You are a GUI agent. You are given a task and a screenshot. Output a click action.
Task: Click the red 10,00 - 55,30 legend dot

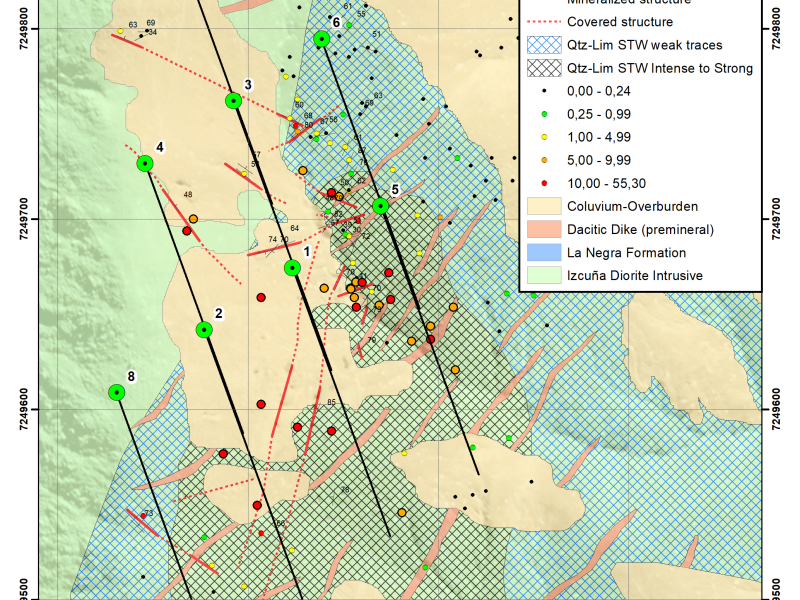(541, 183)
